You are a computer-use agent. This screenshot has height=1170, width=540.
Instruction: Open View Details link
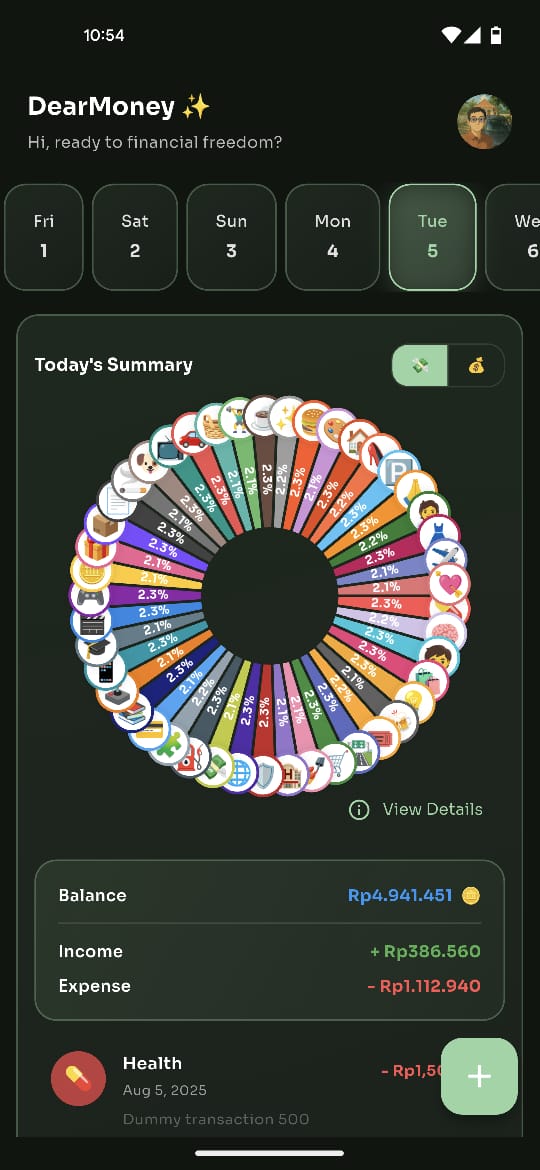[416, 810]
